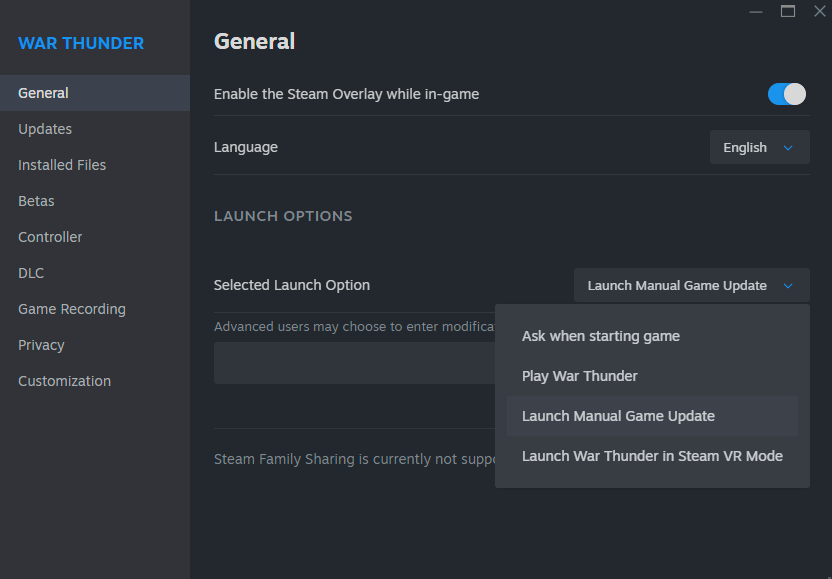This screenshot has width=832, height=579.
Task: Open the Language dropdown
Action: [x=759, y=147]
